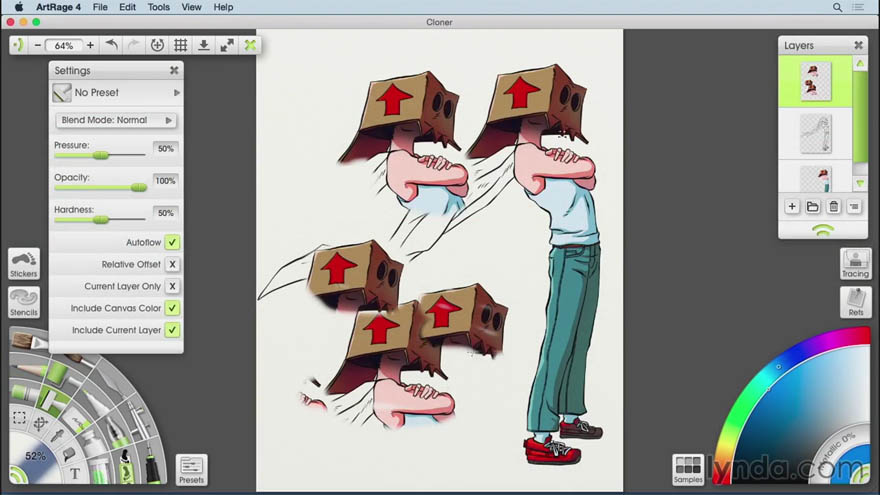Viewport: 880px width, 495px height.
Task: Click the Hardness 50% value box
Action: (x=166, y=213)
